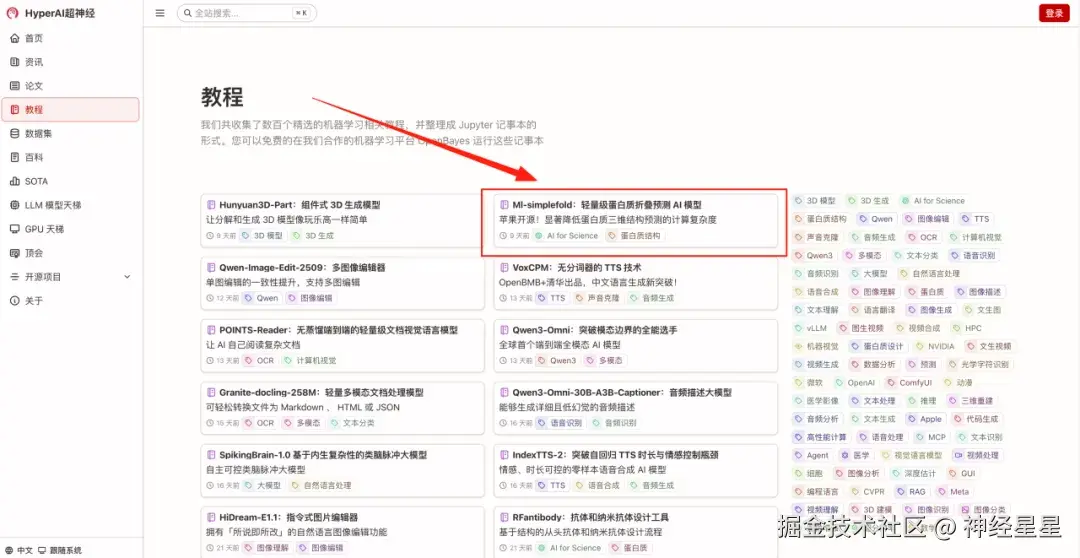Image resolution: width=1080 pixels, height=558 pixels.
Task: Open 关于 in the sidebar
Action: tap(70, 300)
